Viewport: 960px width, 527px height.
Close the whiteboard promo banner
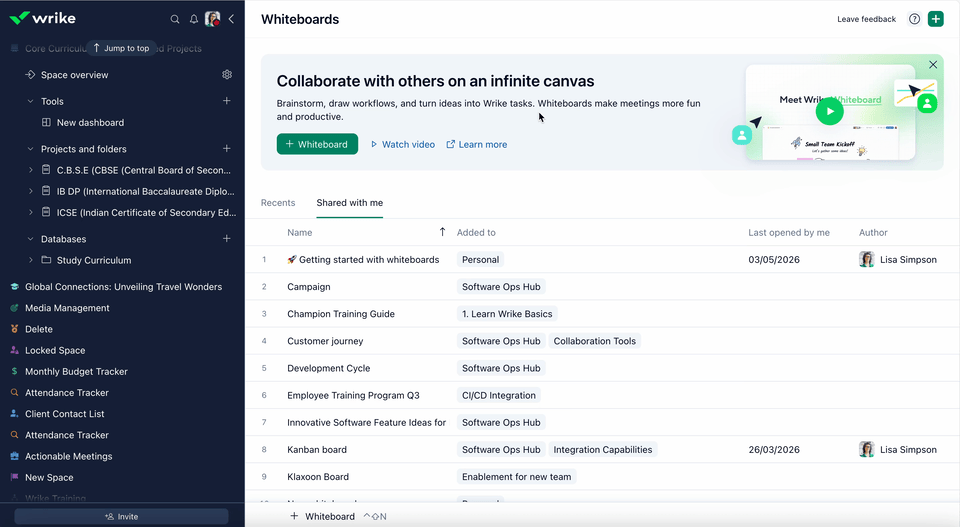[933, 64]
